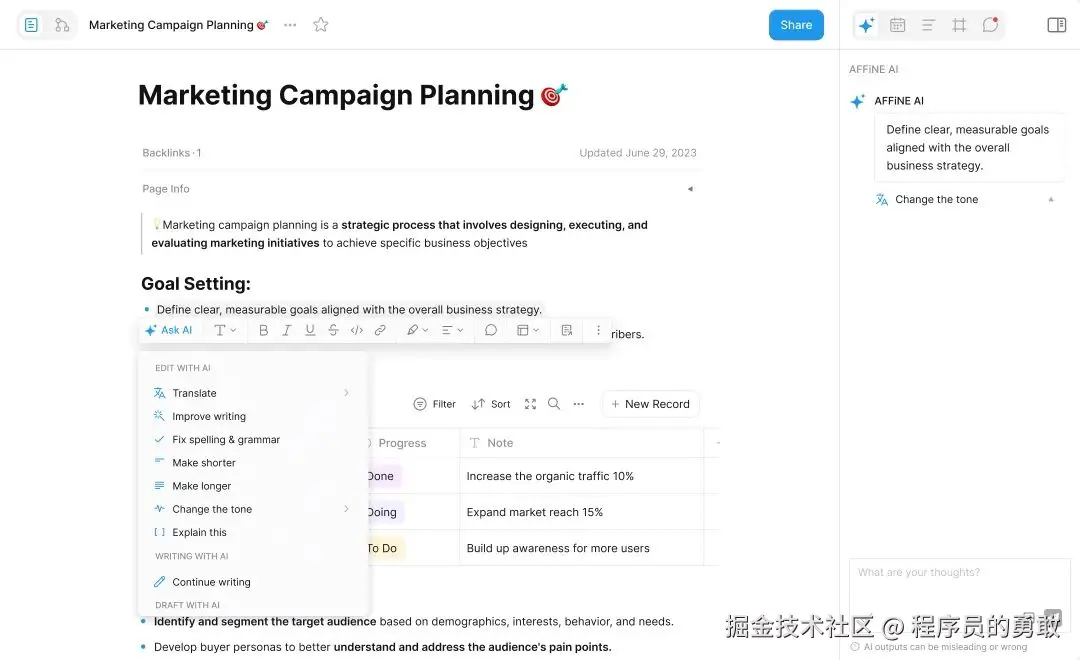Apply italic formatting
This screenshot has width=1080, height=660.
[x=287, y=330]
